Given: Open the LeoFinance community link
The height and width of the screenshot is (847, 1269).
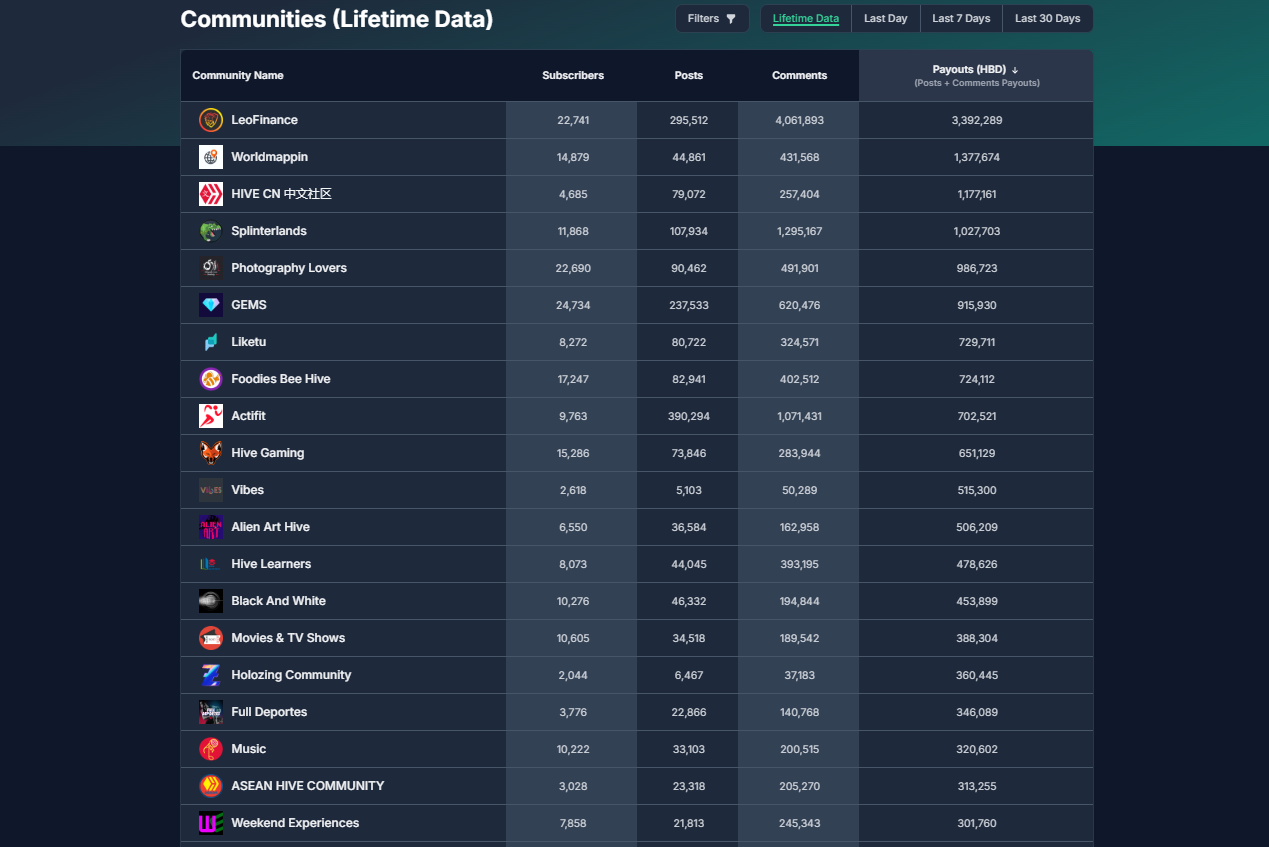Looking at the screenshot, I should pyautogui.click(x=264, y=120).
